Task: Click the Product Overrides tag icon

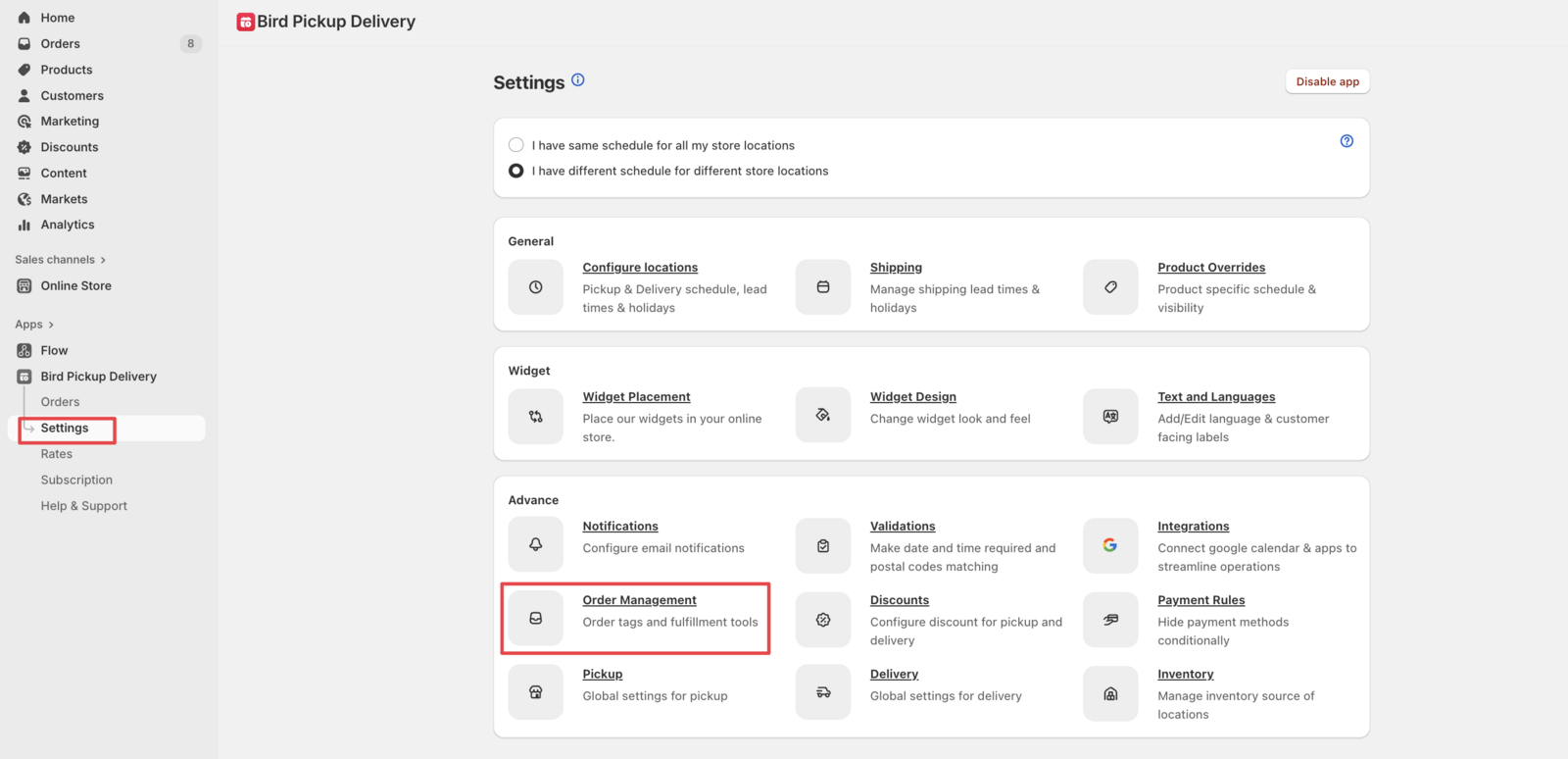Action: [x=1110, y=287]
